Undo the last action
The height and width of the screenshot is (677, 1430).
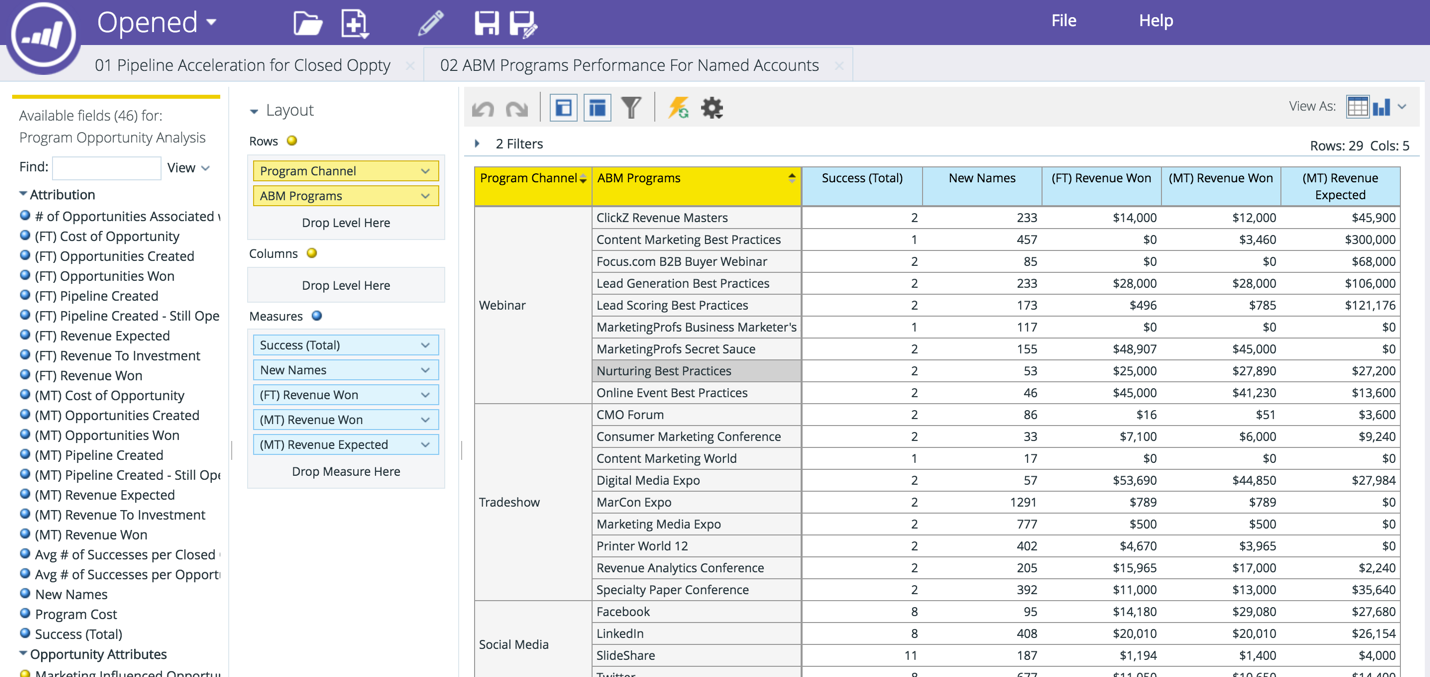(x=483, y=108)
